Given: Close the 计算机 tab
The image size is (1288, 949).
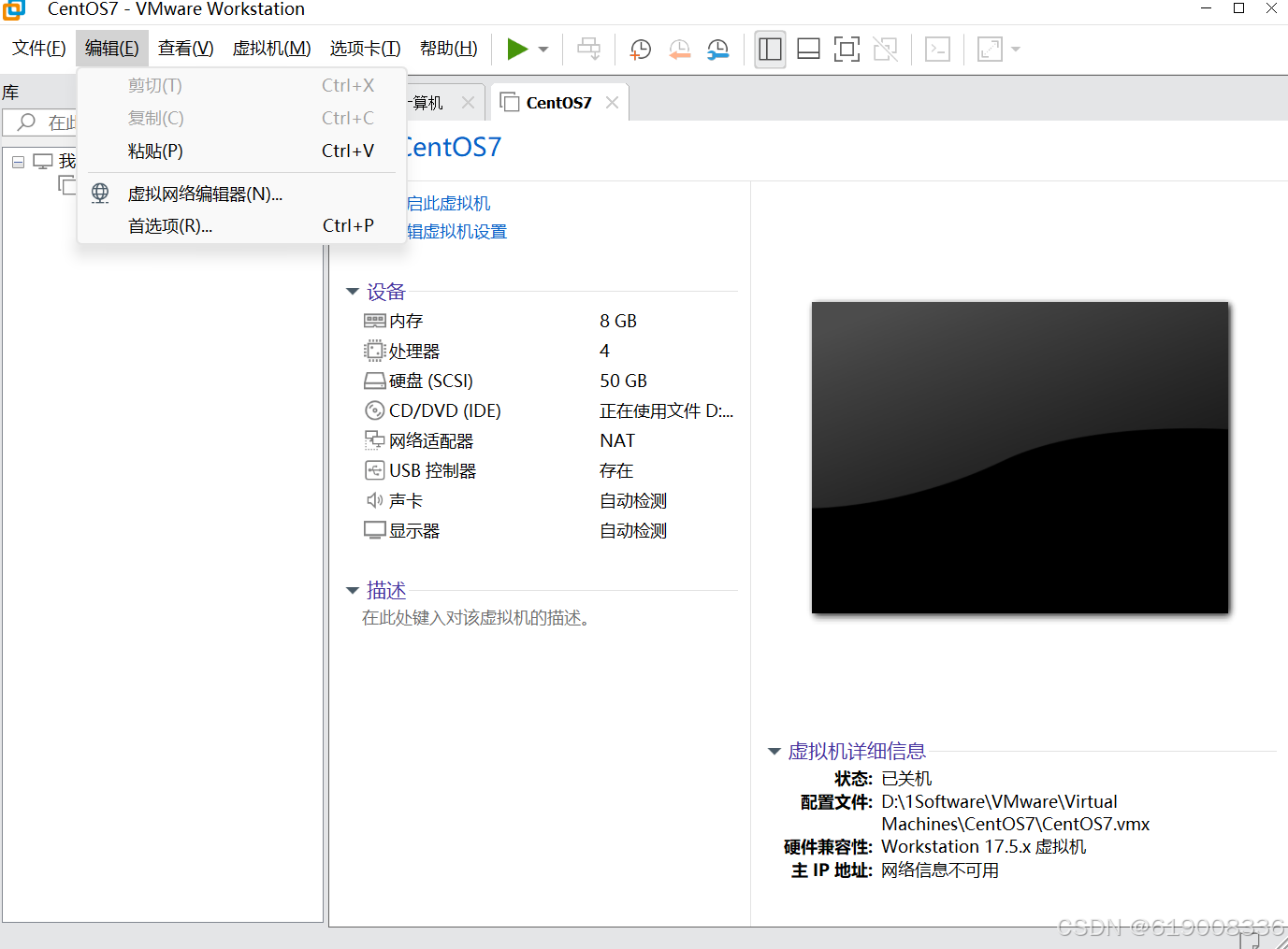Looking at the screenshot, I should pyautogui.click(x=468, y=102).
